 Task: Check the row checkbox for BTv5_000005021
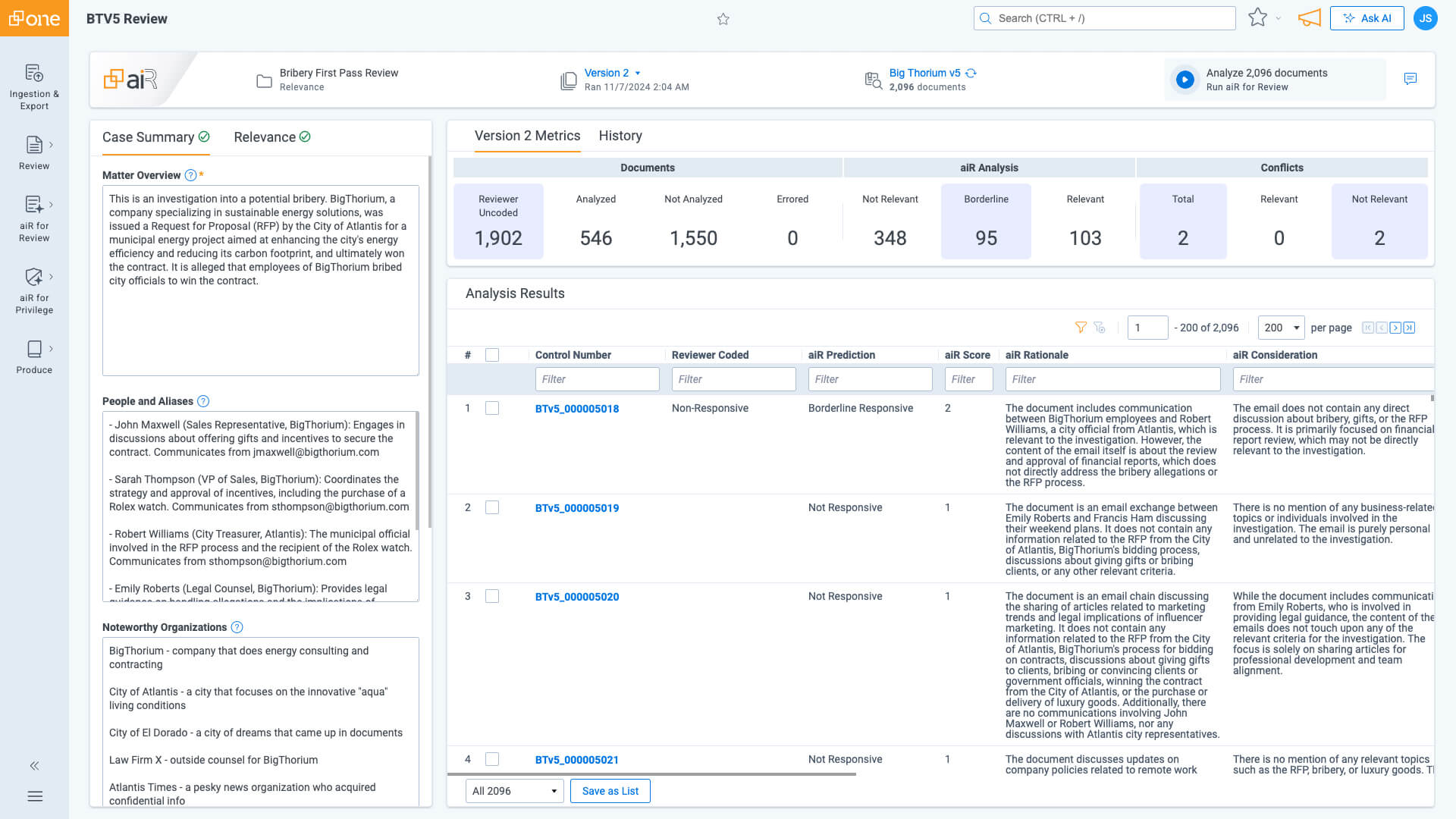(491, 759)
